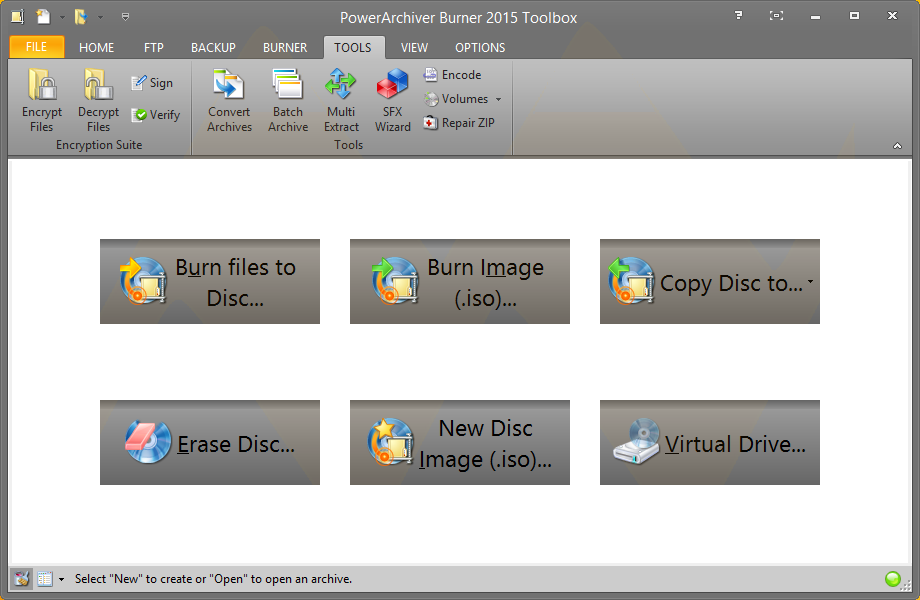
Task: Launch the Batch Archive tool
Action: click(x=288, y=100)
